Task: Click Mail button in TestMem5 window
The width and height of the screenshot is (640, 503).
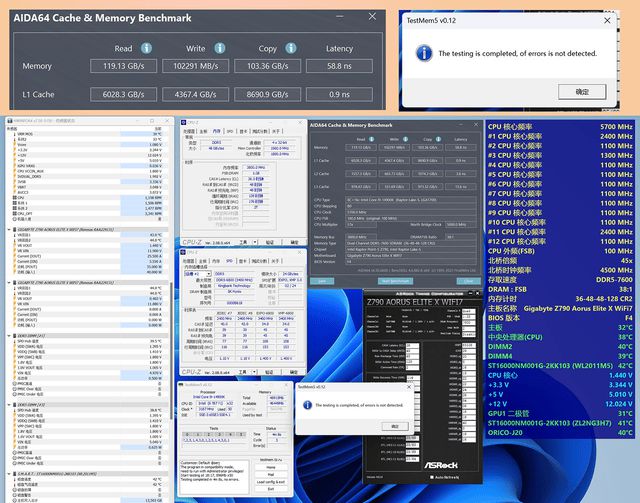Action: [x=271, y=474]
